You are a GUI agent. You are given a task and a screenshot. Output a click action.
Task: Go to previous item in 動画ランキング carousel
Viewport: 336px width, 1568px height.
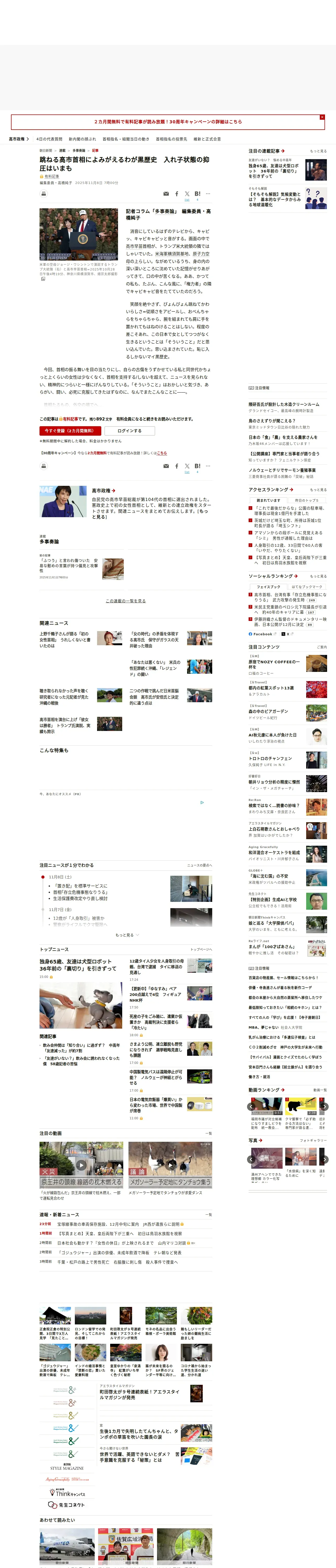click(251, 1106)
